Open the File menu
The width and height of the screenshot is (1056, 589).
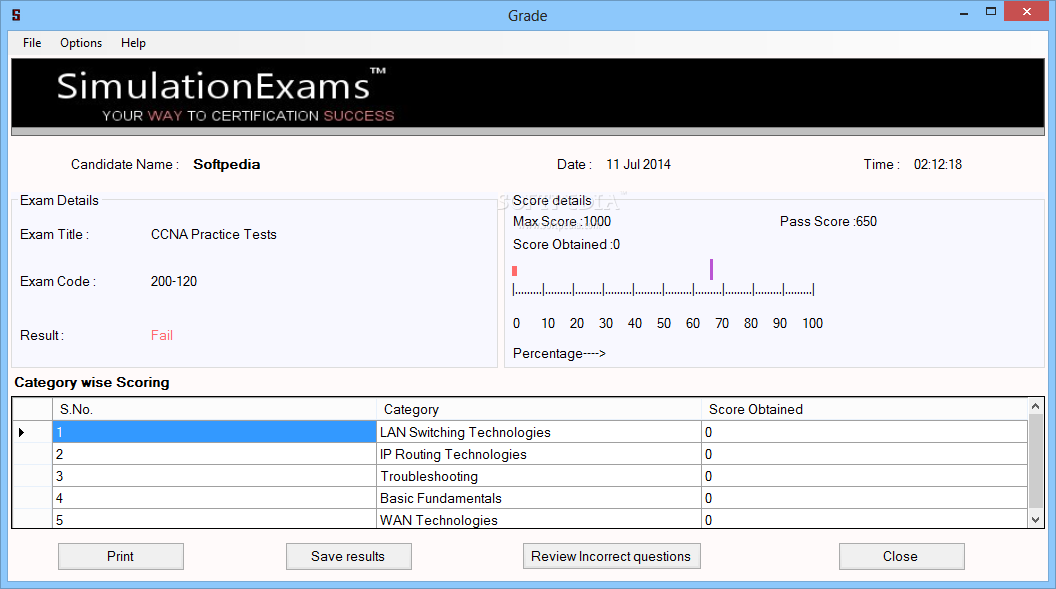[32, 42]
